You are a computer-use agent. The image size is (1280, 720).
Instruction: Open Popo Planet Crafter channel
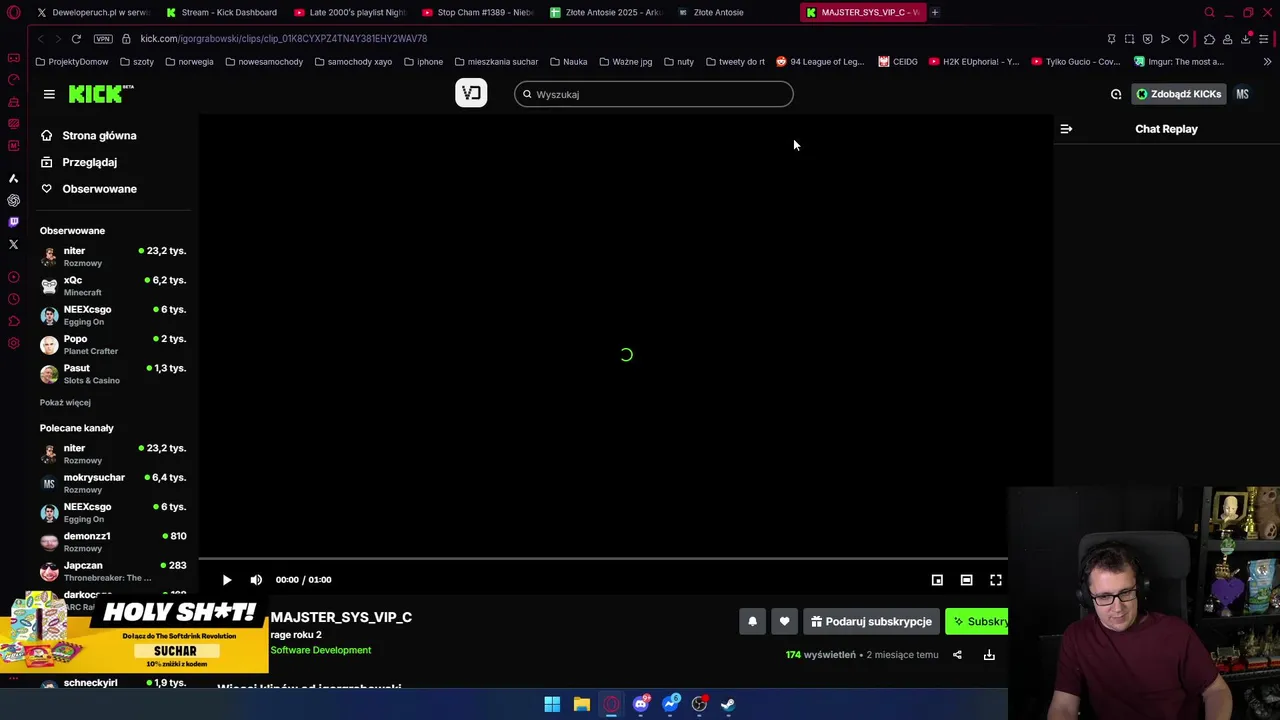(x=113, y=345)
